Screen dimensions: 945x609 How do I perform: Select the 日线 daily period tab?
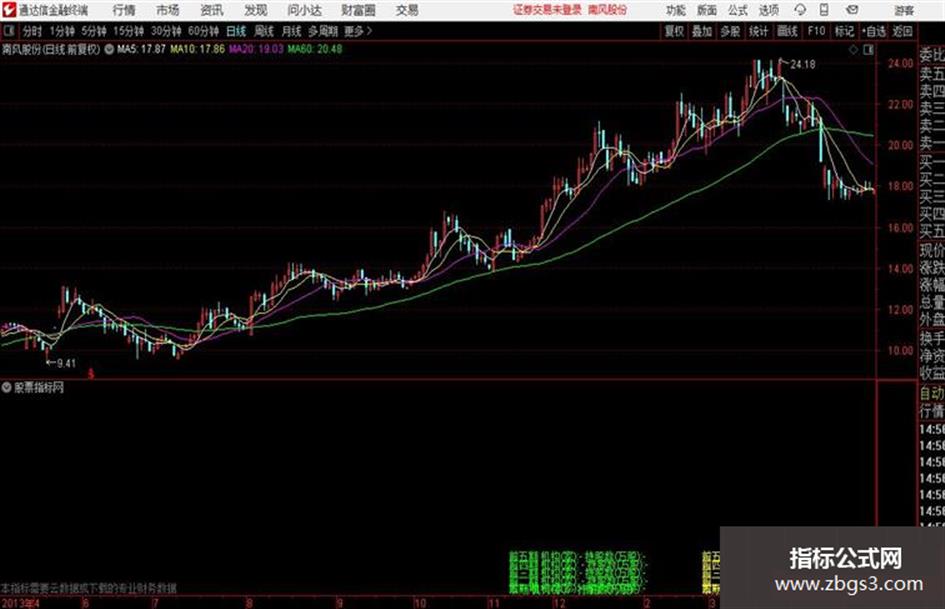pyautogui.click(x=236, y=31)
